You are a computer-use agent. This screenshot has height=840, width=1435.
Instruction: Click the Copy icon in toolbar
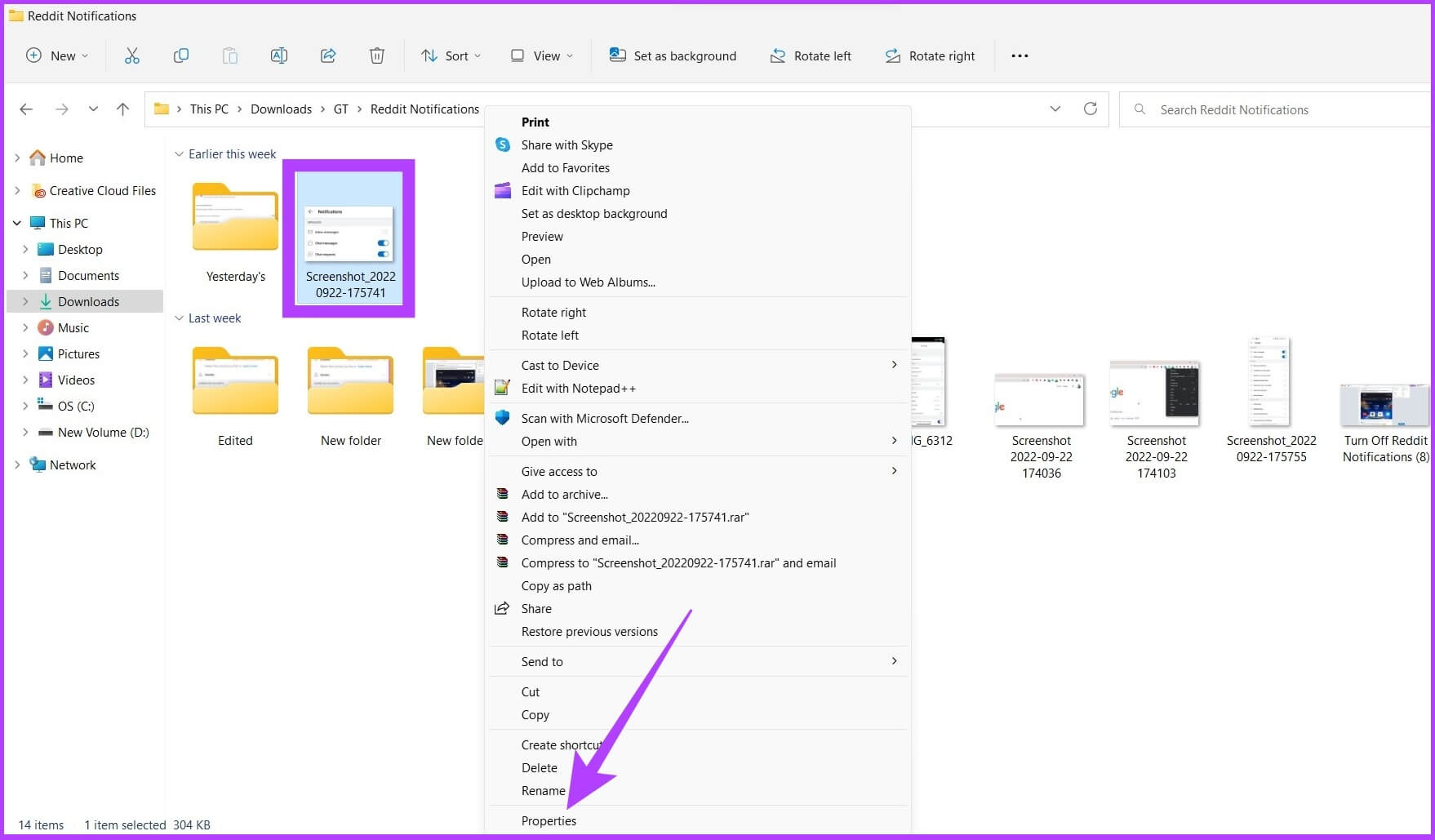click(x=181, y=56)
